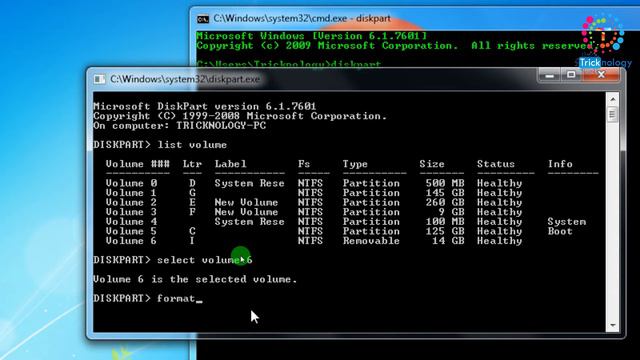Click the cmd.exe - diskpart title text
The height and width of the screenshot is (360, 640).
click(x=302, y=19)
